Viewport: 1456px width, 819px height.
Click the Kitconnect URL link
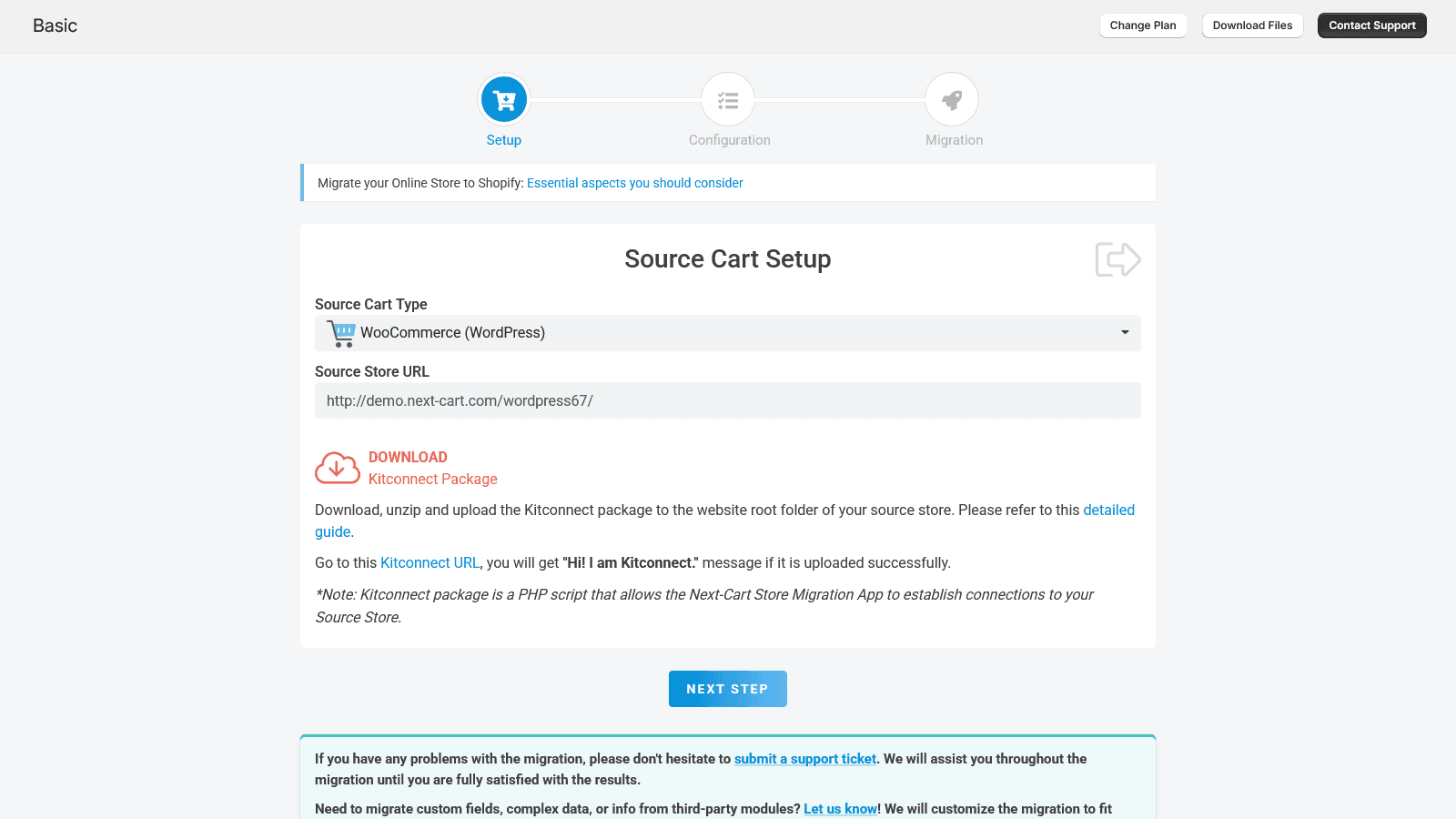[x=430, y=562]
